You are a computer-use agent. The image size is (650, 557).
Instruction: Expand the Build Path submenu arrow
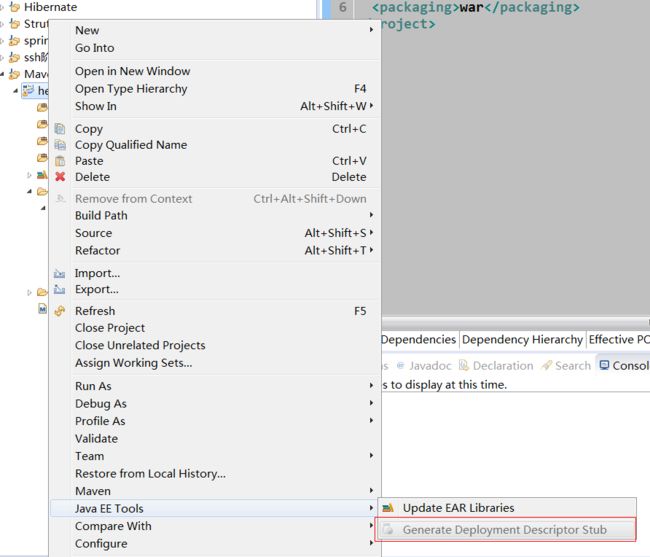coord(371,215)
